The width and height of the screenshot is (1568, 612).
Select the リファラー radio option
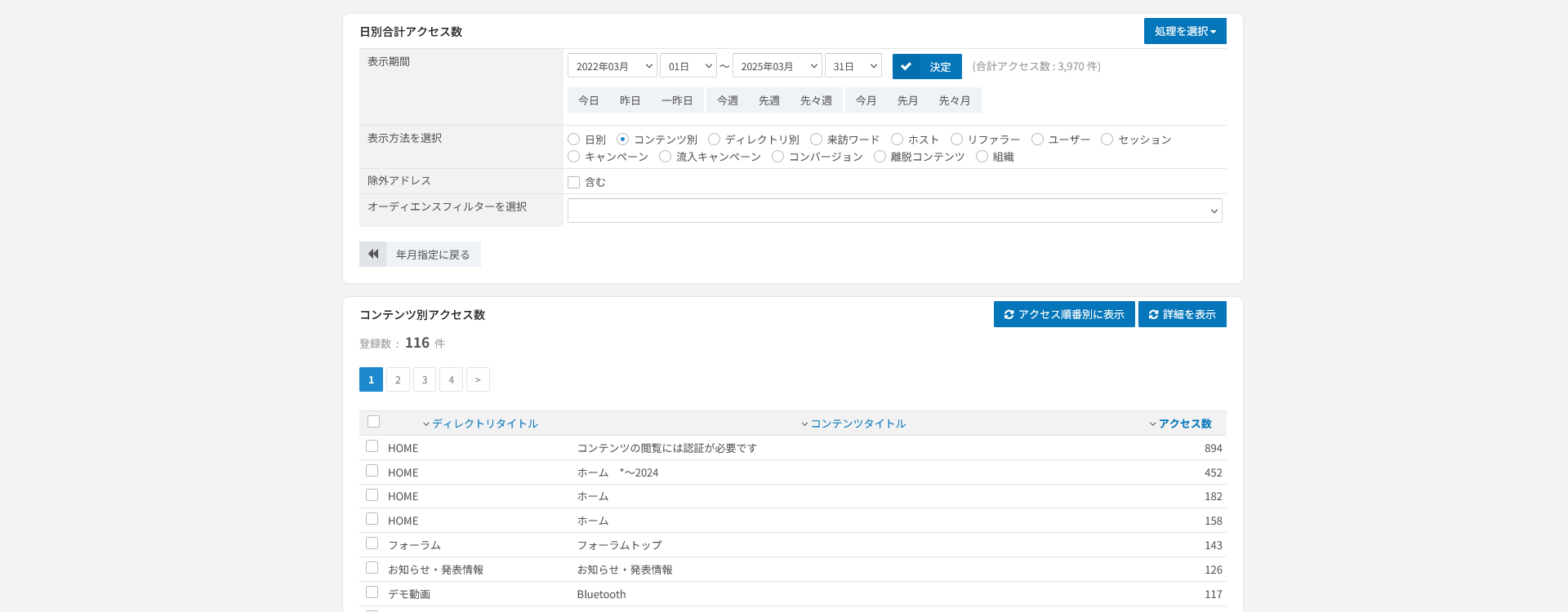click(956, 140)
